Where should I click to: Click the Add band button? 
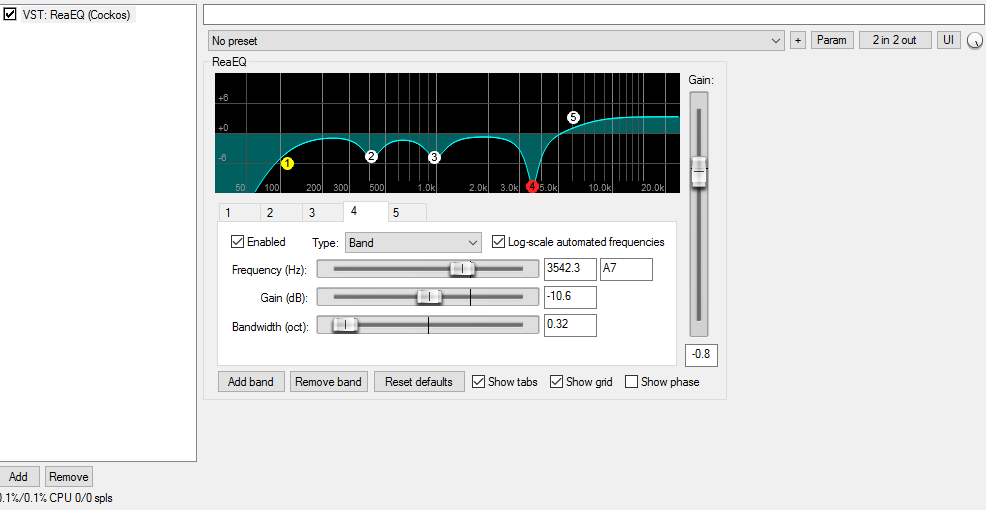(x=251, y=382)
